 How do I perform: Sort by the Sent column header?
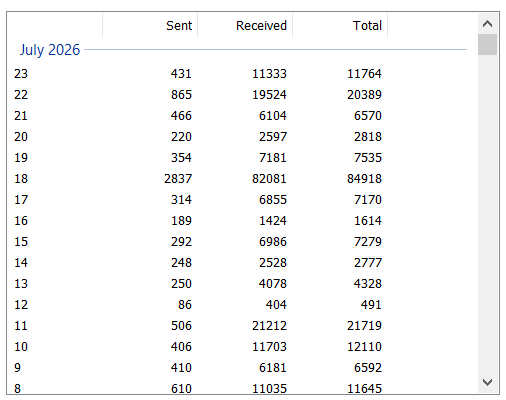point(150,25)
